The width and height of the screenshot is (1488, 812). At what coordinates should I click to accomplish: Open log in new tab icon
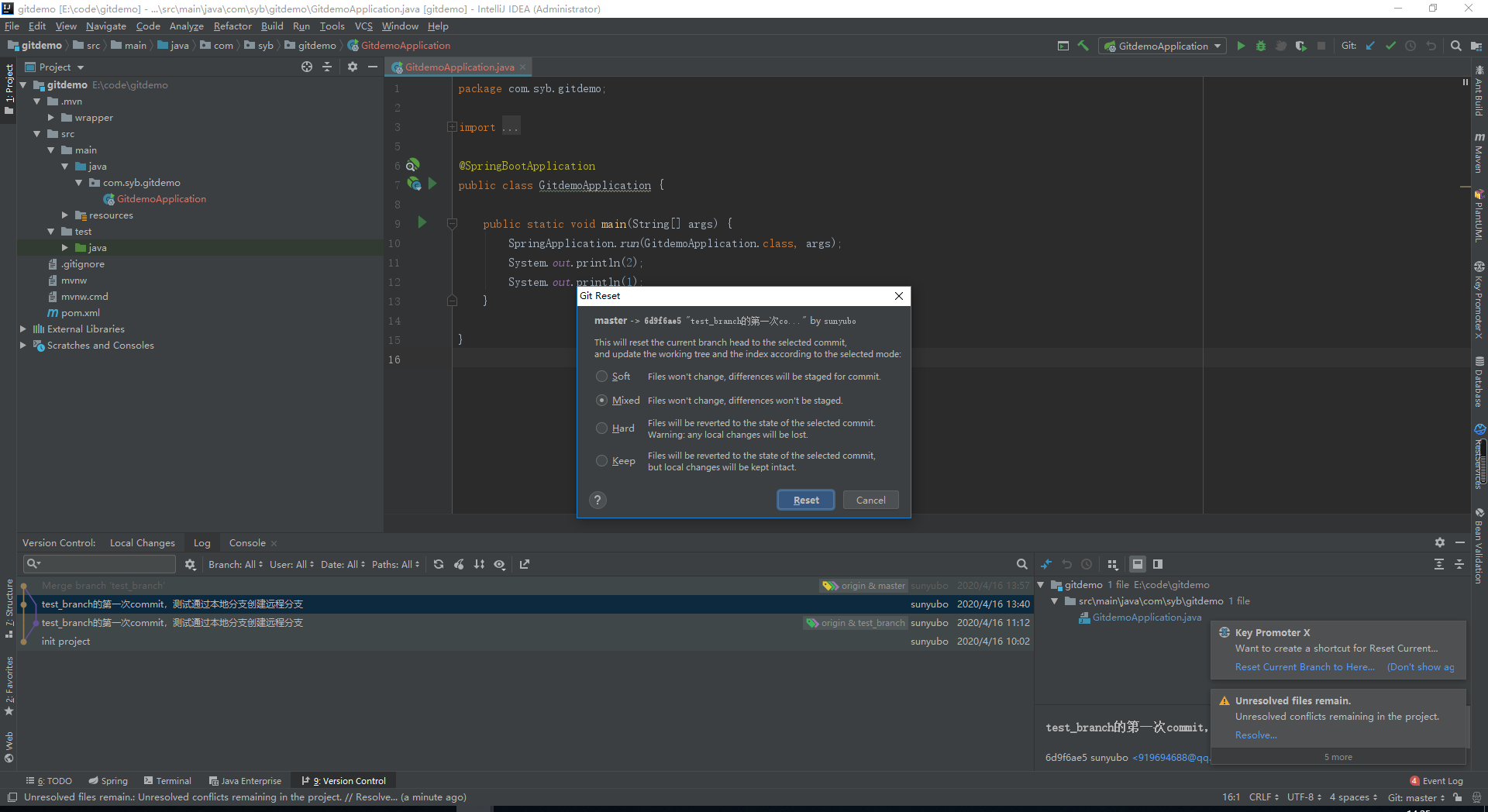525,565
